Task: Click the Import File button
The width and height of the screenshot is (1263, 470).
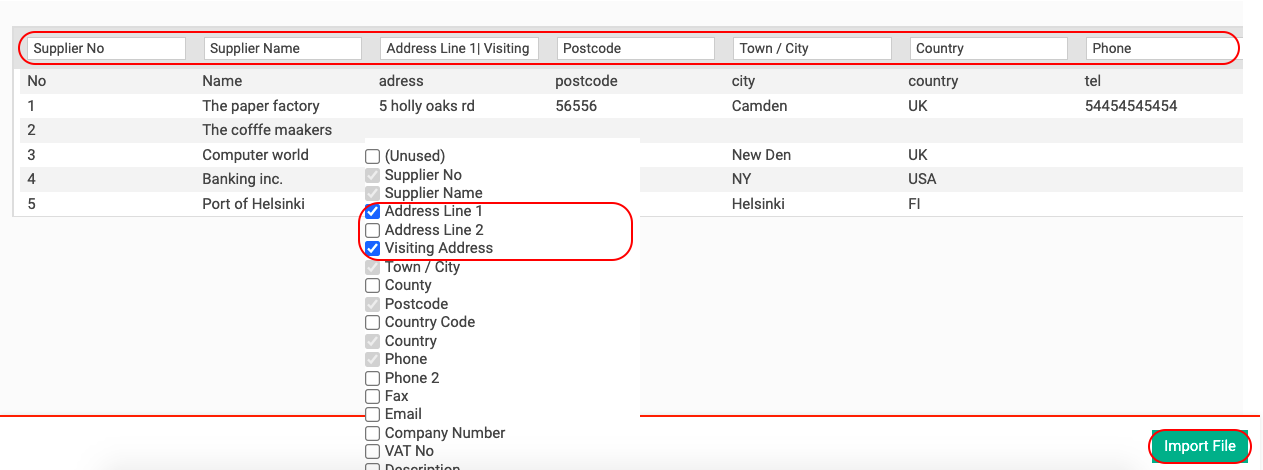Action: pyautogui.click(x=1200, y=446)
